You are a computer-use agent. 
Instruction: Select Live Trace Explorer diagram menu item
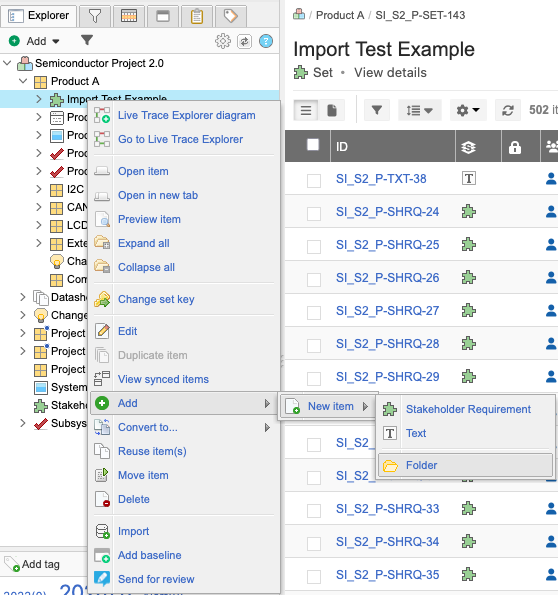point(186,115)
